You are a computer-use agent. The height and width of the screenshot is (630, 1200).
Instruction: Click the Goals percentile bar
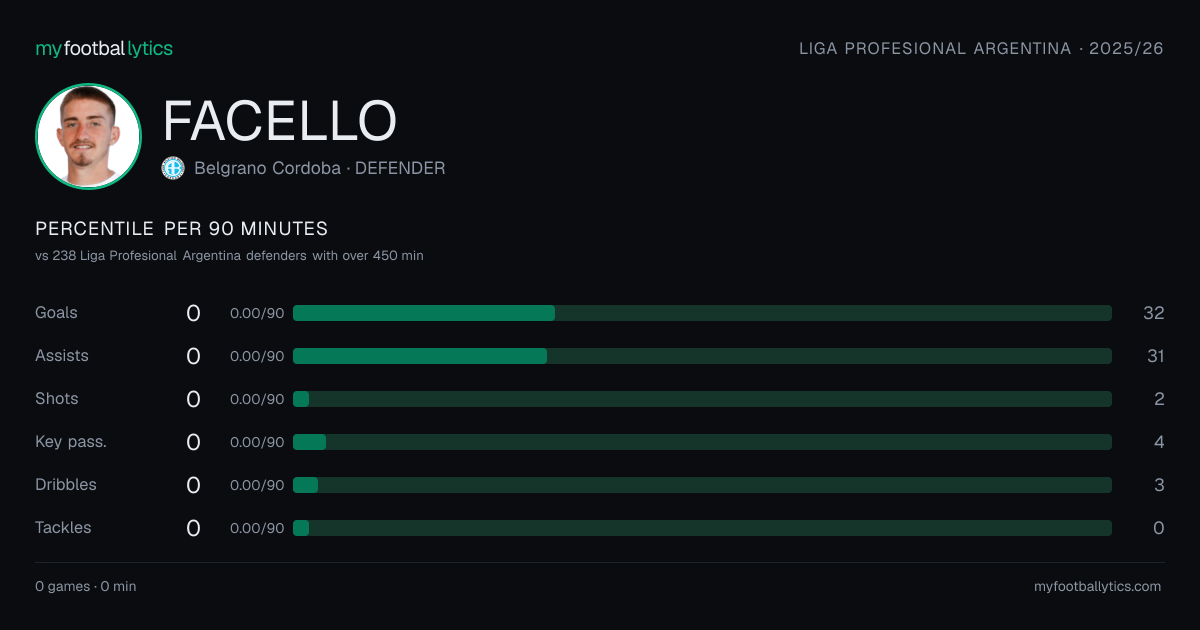click(x=702, y=313)
